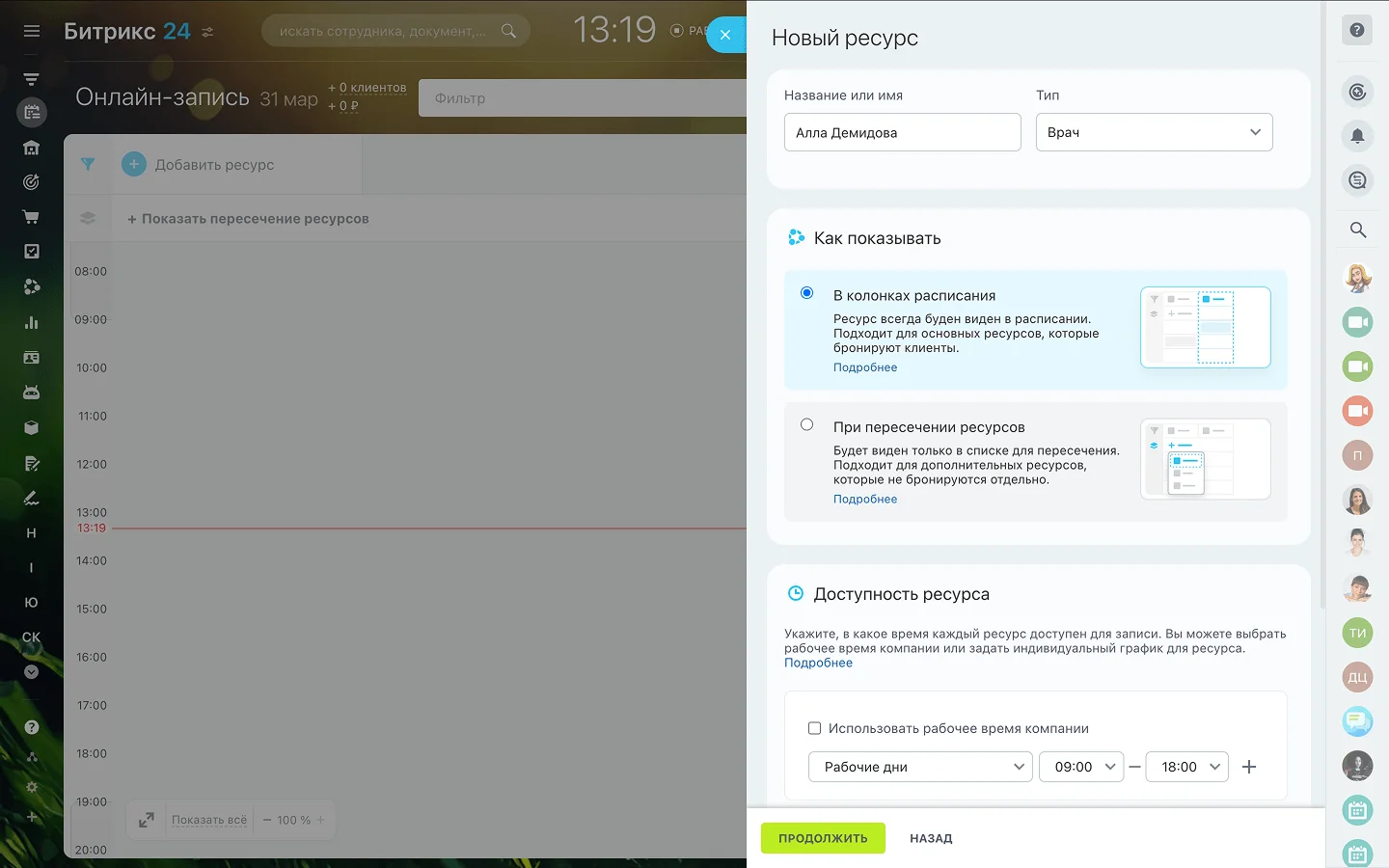Select the 'В колонках расписания' radio option
1389x868 pixels.
point(807,293)
